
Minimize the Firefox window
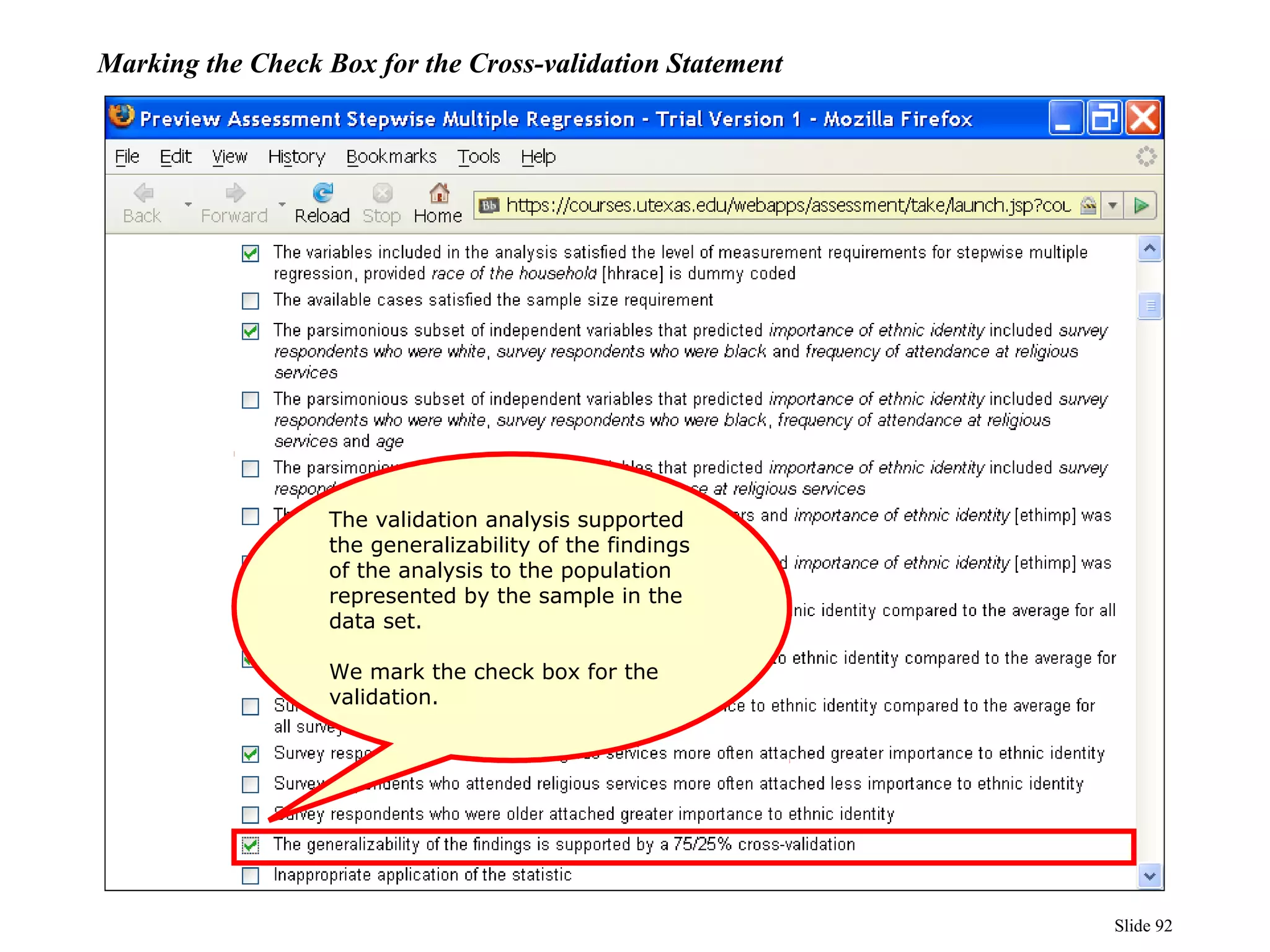(1065, 118)
